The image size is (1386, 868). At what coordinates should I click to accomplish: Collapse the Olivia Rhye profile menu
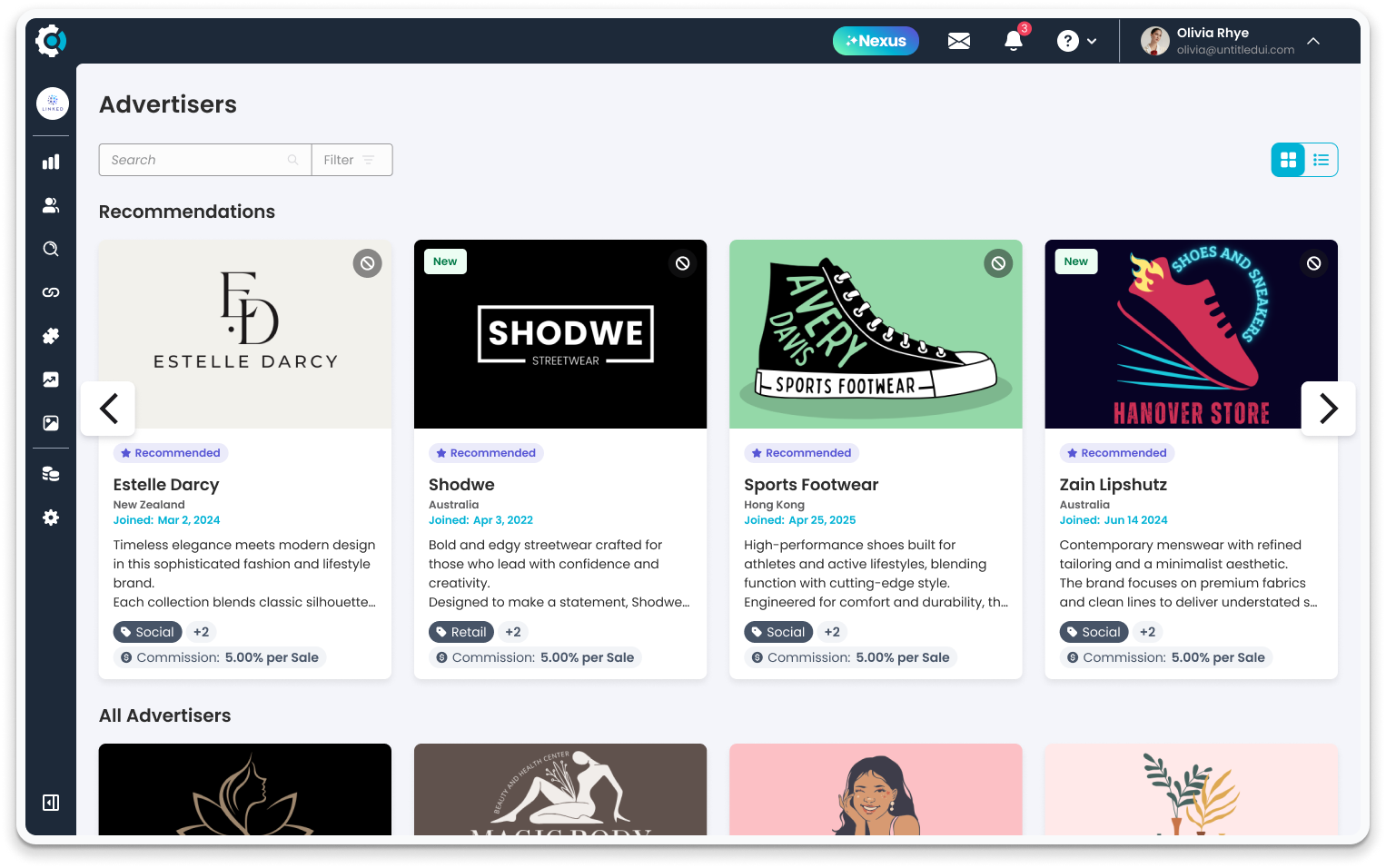pos(1313,41)
